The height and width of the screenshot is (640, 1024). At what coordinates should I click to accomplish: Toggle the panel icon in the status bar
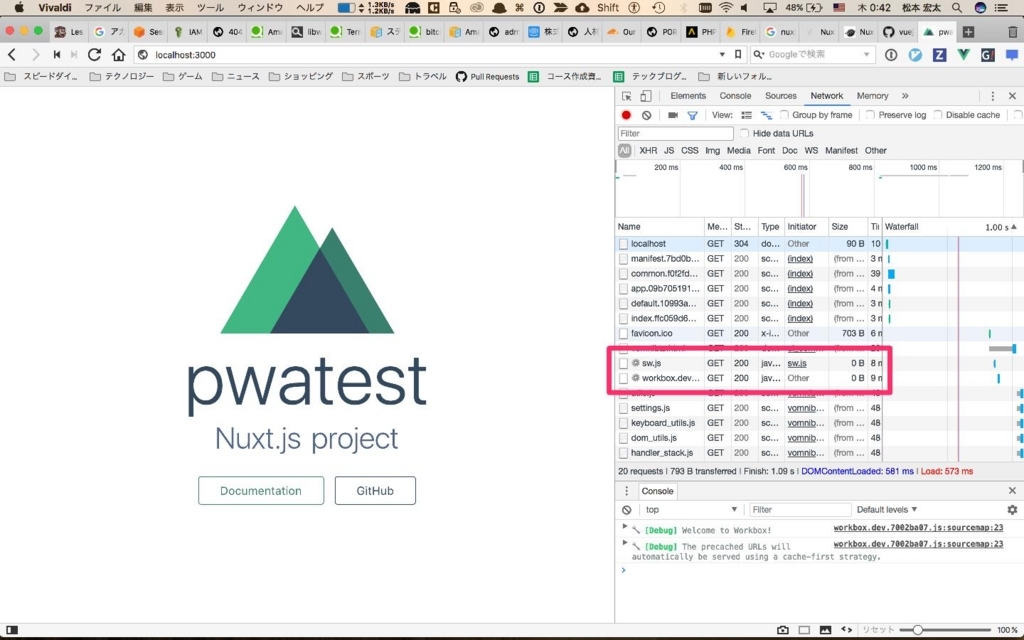(x=12, y=630)
